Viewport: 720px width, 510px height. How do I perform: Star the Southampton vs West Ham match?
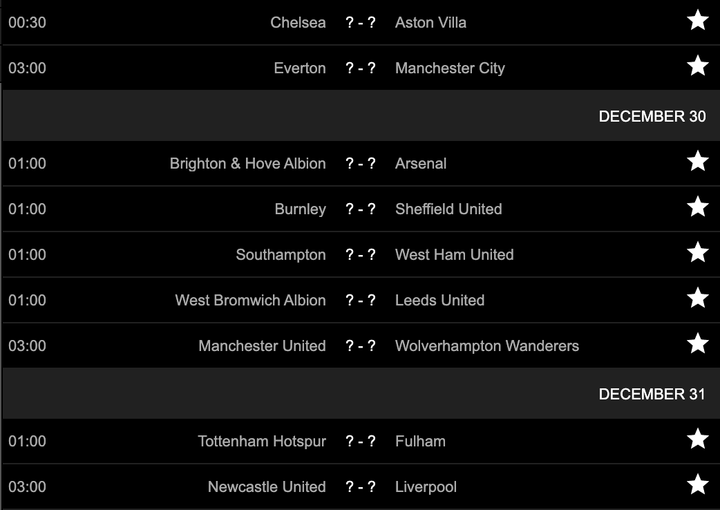pos(697,254)
